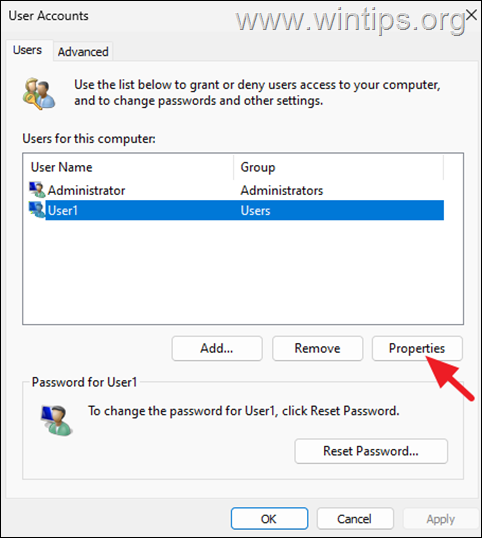The height and width of the screenshot is (538, 482).
Task: Switch to the Advanced tab
Action: tap(83, 52)
